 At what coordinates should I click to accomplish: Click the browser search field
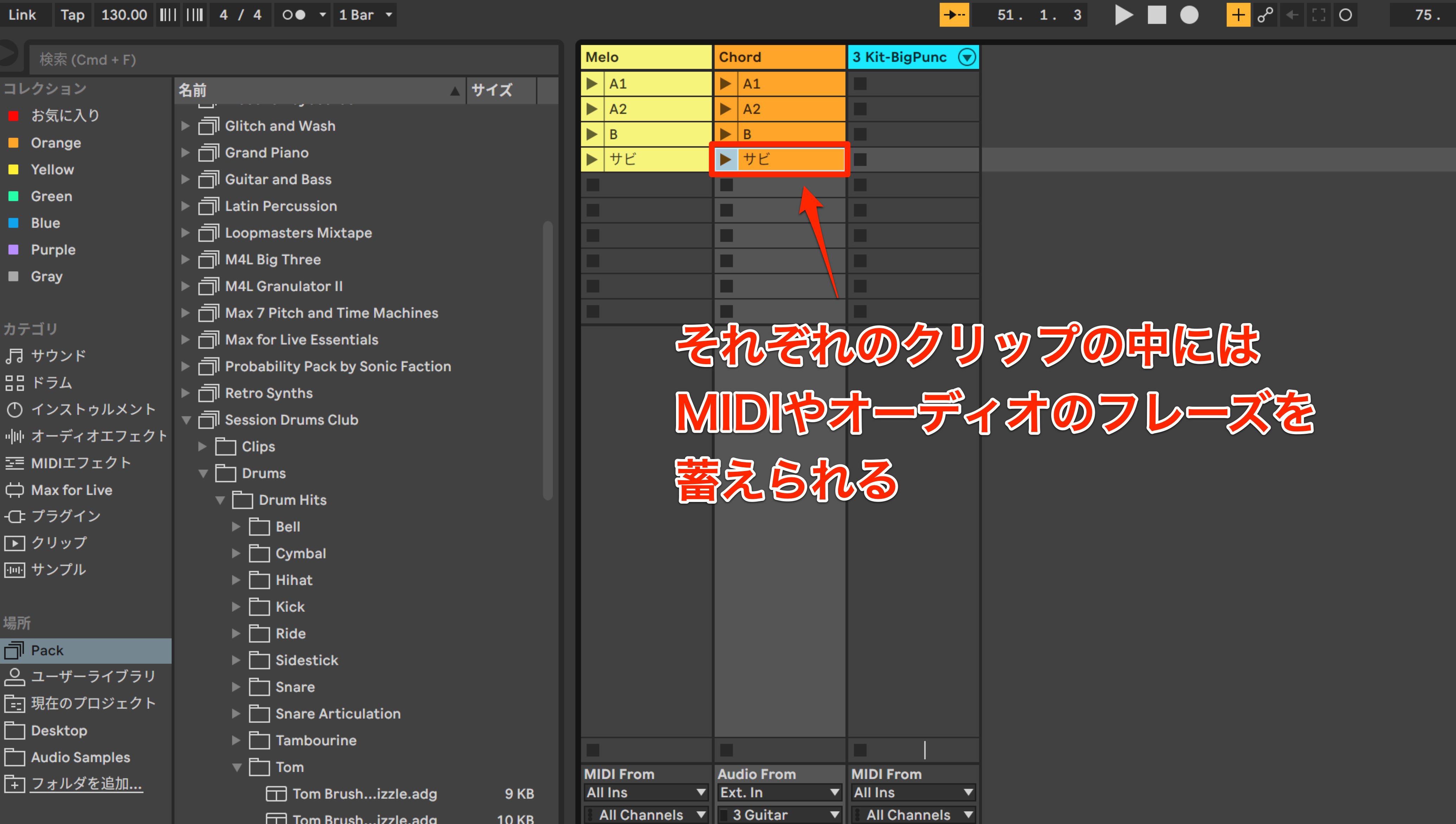[294, 59]
